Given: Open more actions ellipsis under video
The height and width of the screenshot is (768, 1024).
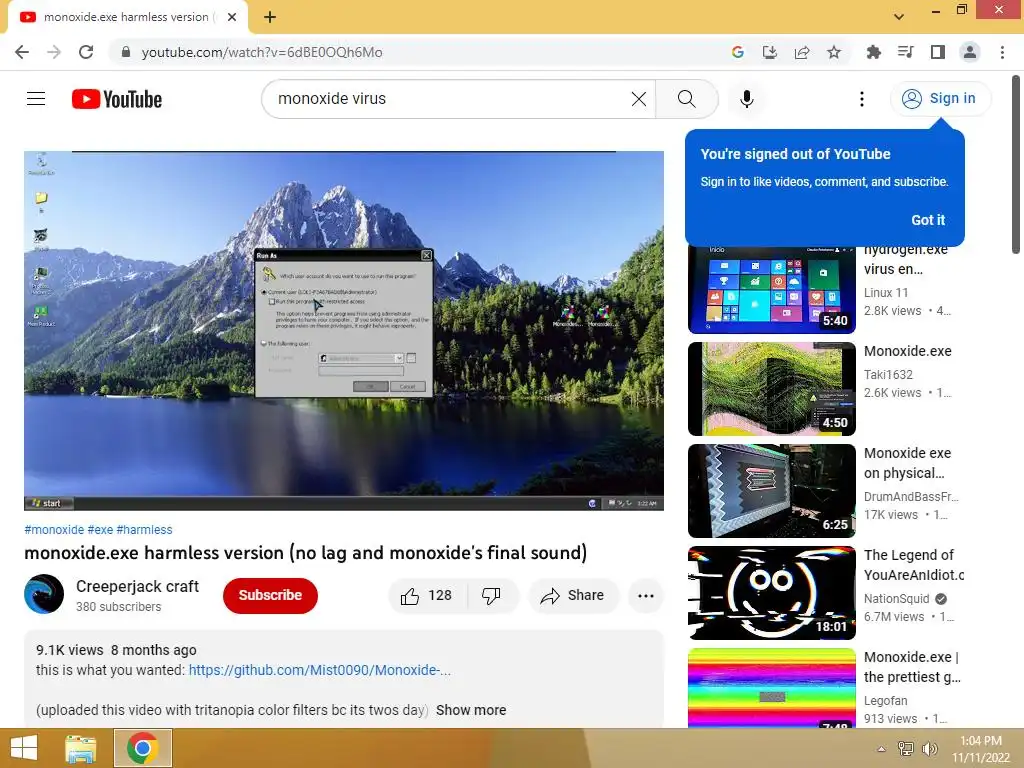Looking at the screenshot, I should pos(646,596).
